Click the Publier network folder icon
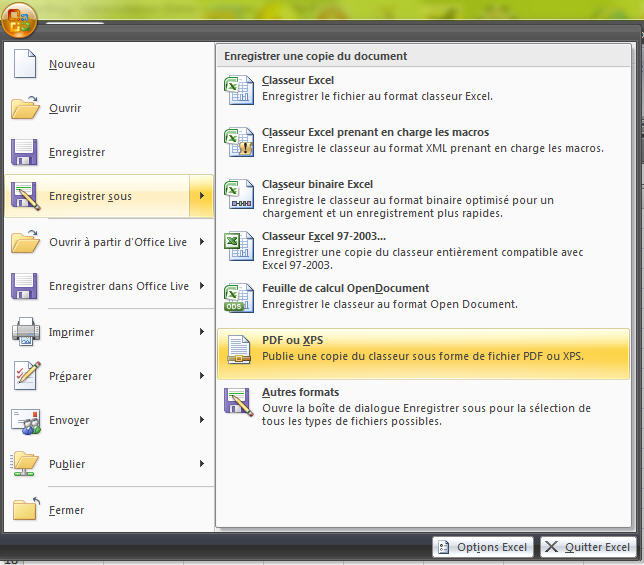The image size is (644, 565). click(25, 464)
